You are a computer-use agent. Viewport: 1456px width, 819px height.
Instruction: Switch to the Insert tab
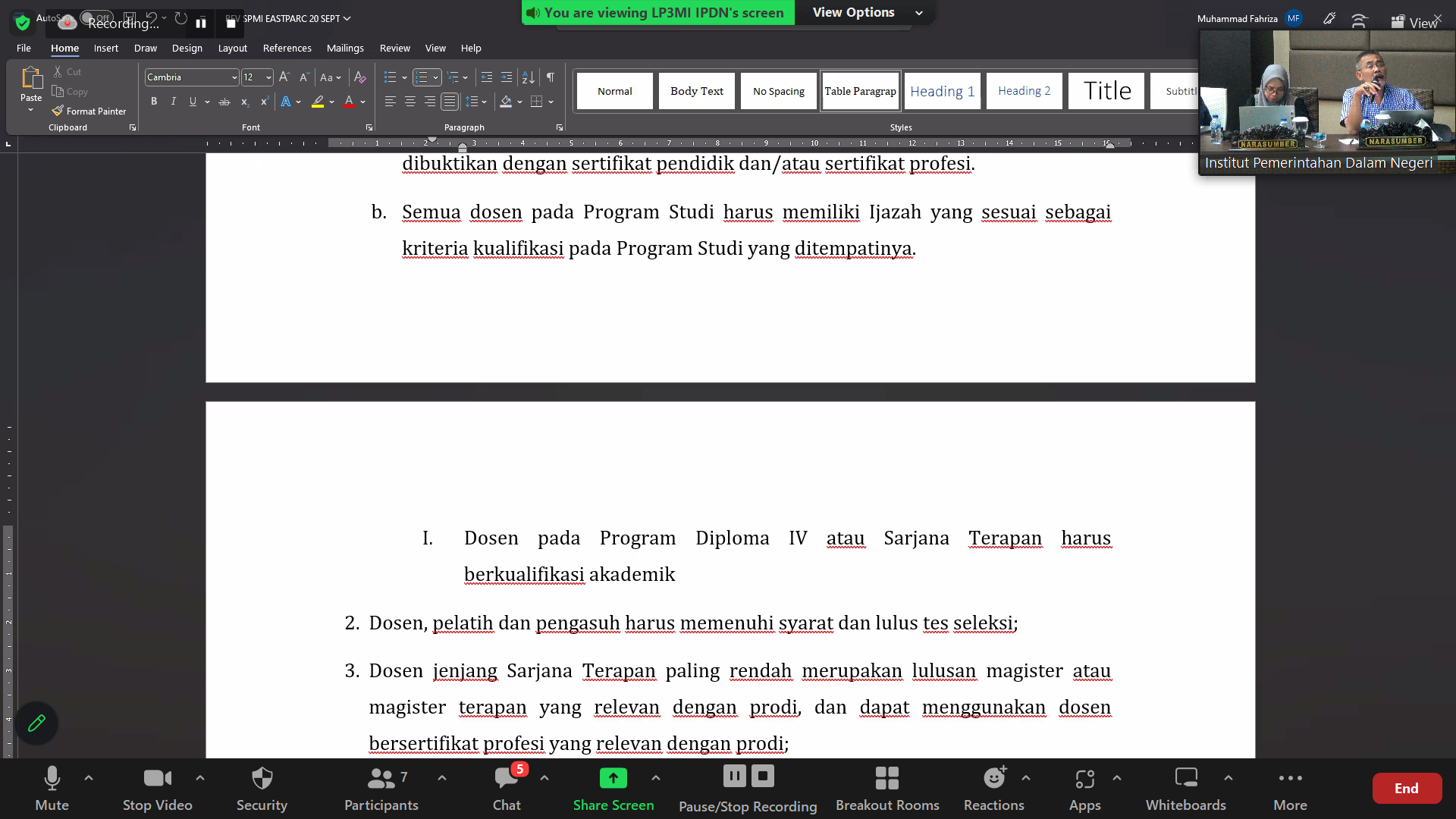[106, 48]
